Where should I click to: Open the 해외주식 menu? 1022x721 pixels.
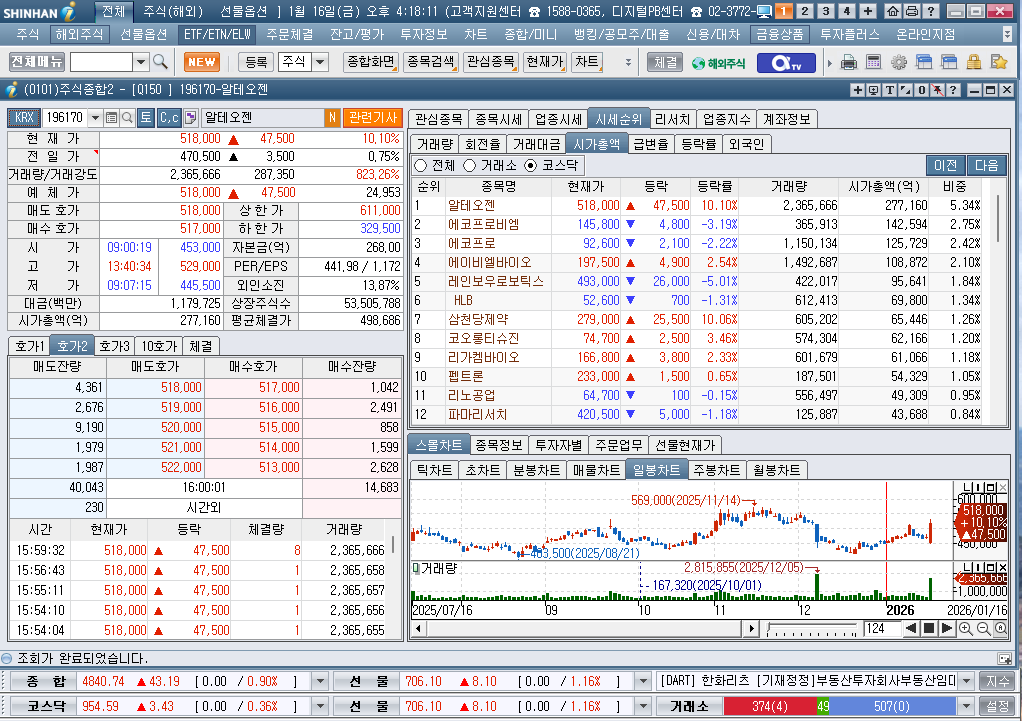(x=79, y=34)
